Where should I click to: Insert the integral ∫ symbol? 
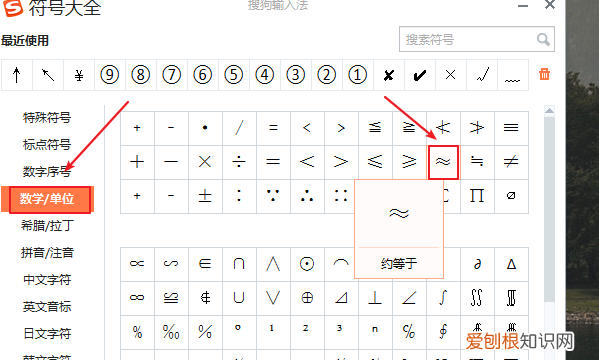[x=443, y=298]
